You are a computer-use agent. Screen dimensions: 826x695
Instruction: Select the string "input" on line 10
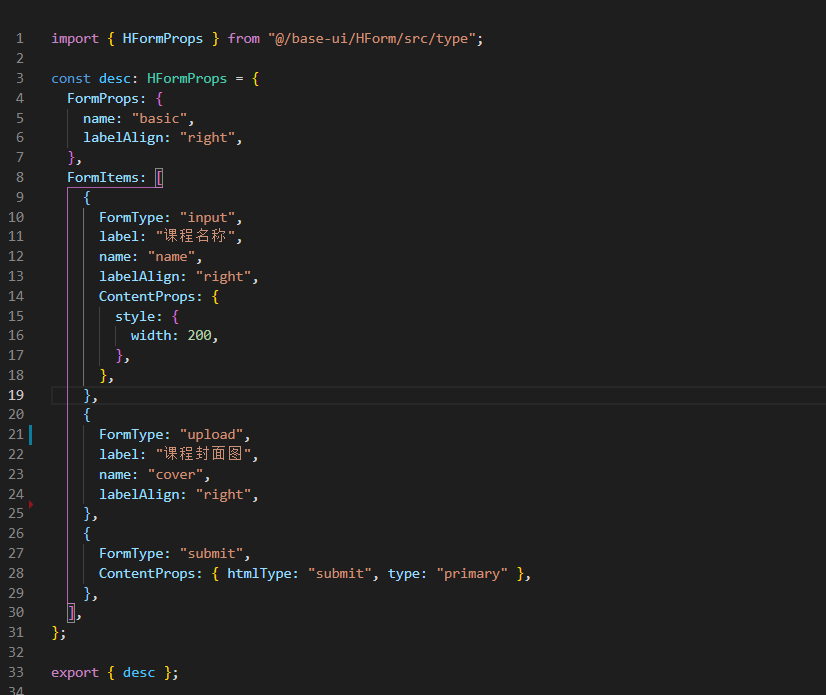207,217
